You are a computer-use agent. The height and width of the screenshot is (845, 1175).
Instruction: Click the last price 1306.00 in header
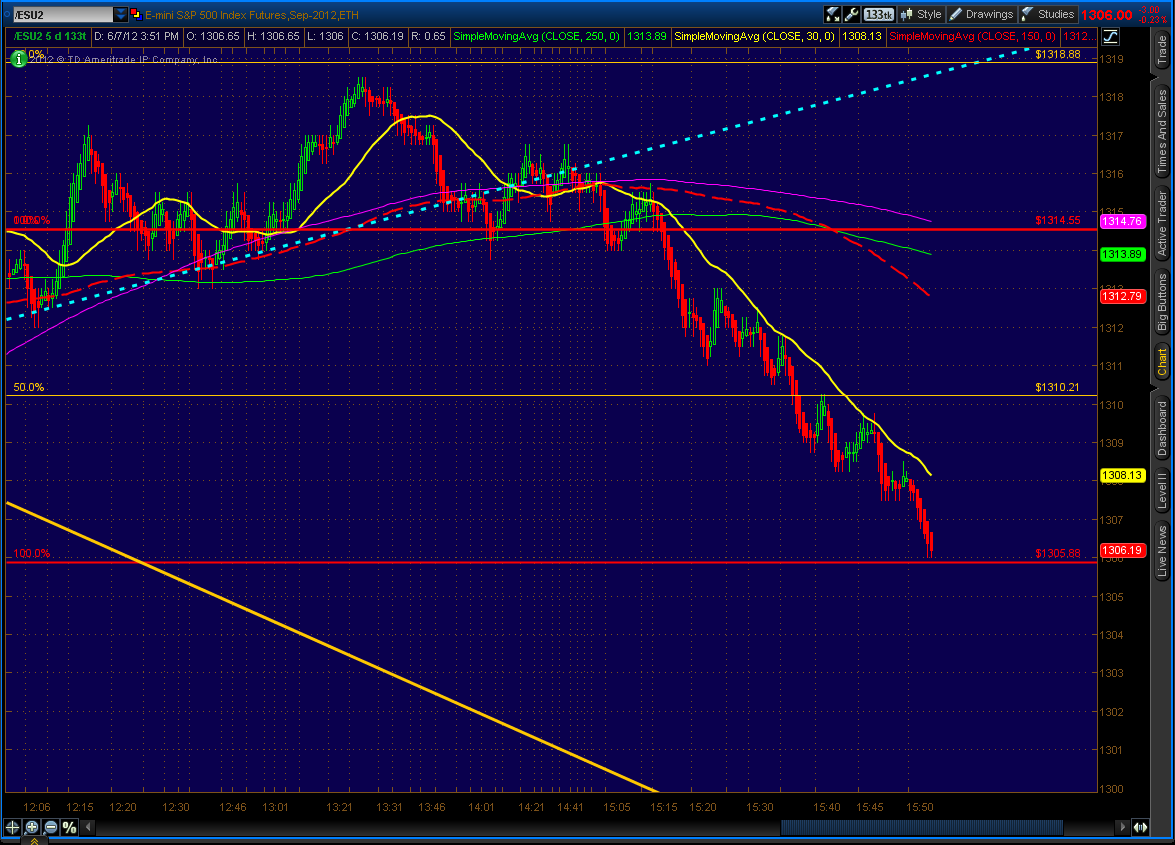[1107, 15]
